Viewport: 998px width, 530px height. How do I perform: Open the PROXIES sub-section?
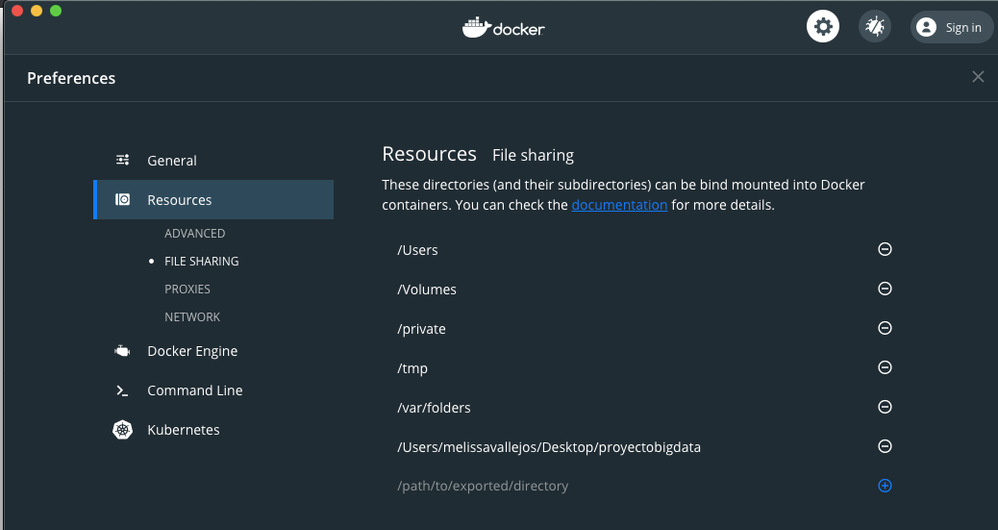(x=187, y=289)
